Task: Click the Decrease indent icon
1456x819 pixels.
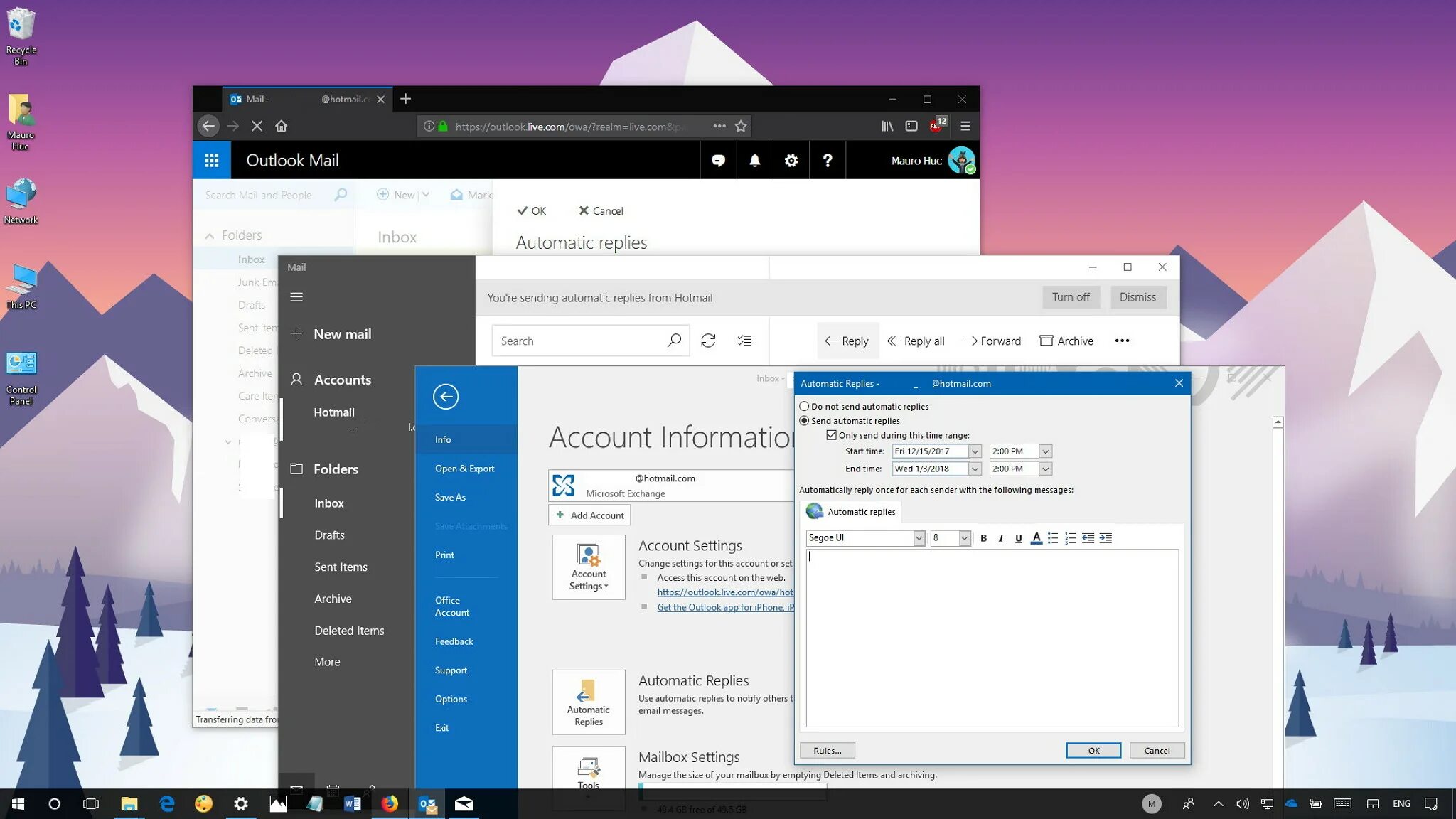Action: coord(1088,538)
